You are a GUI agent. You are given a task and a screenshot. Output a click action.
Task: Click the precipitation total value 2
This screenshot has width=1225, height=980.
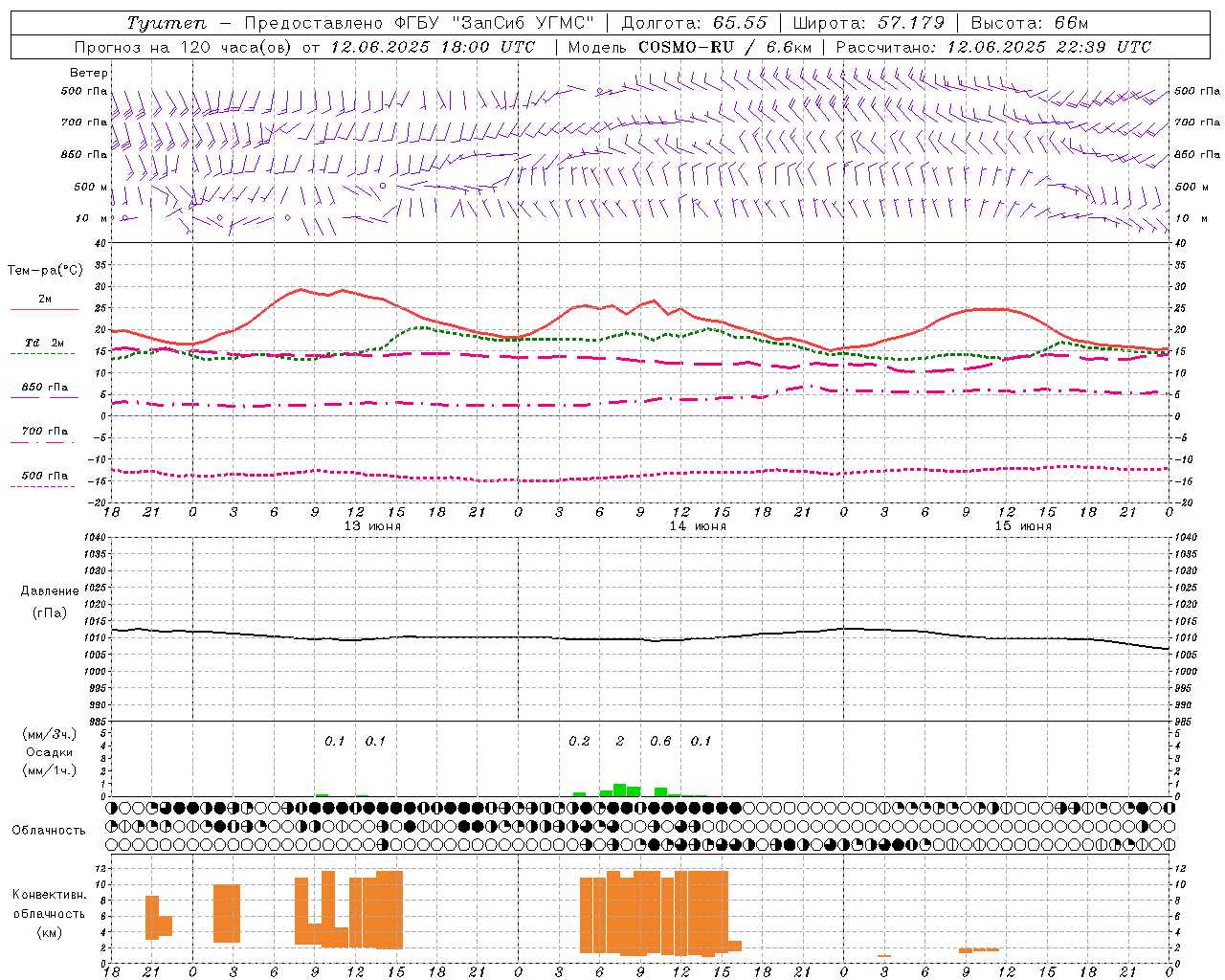620,742
